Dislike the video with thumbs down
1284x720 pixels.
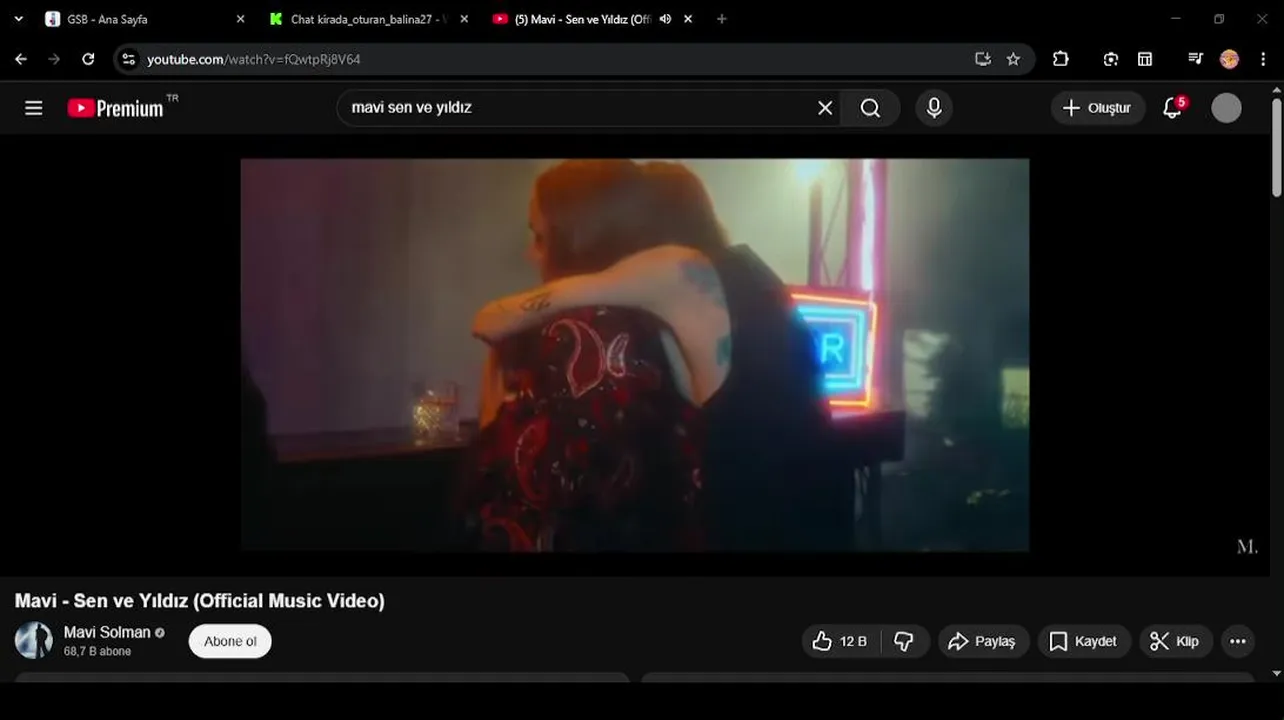coord(904,641)
